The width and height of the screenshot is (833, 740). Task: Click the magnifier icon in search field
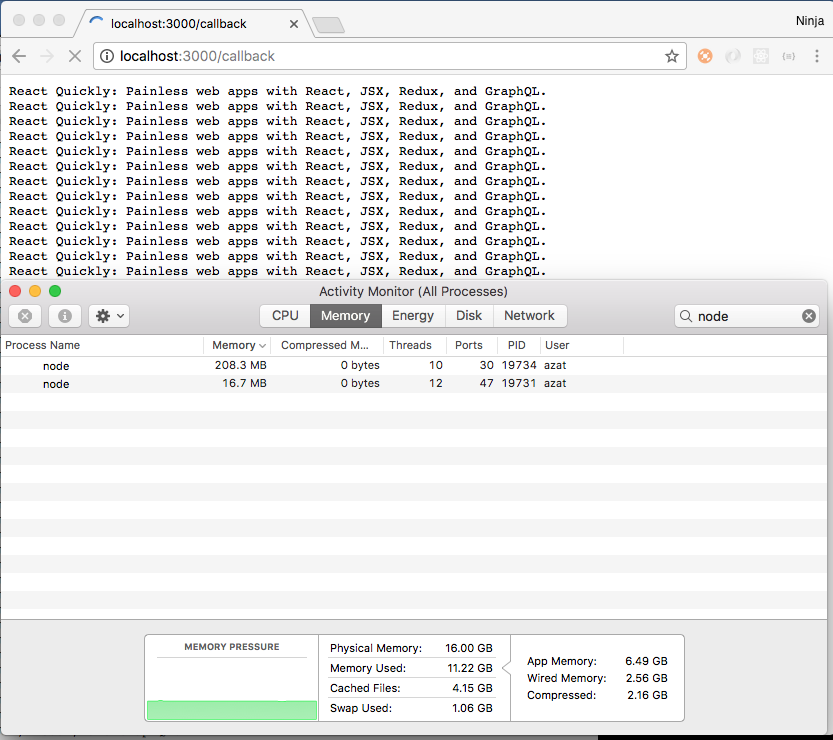click(x=686, y=316)
